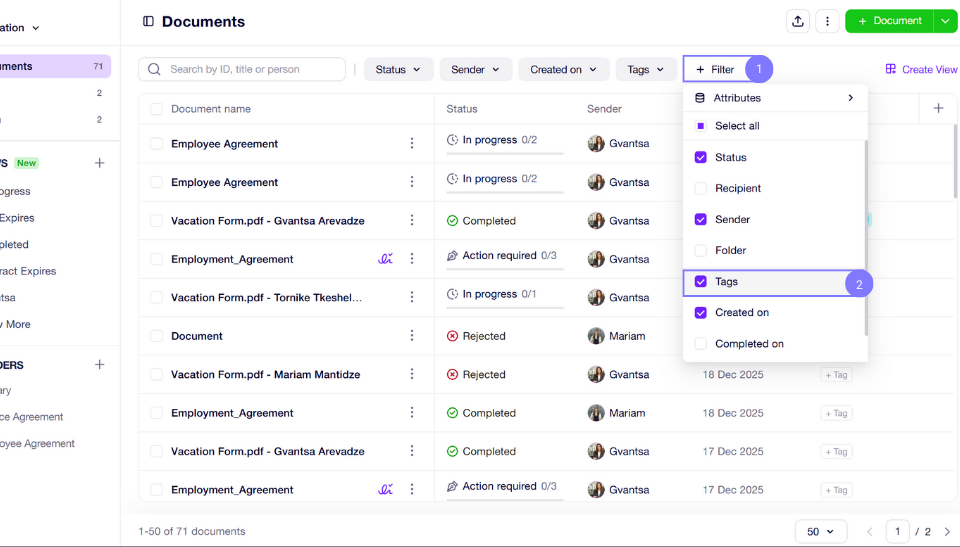Click the Filter button
Screen dimensions: 960x547
coord(714,69)
